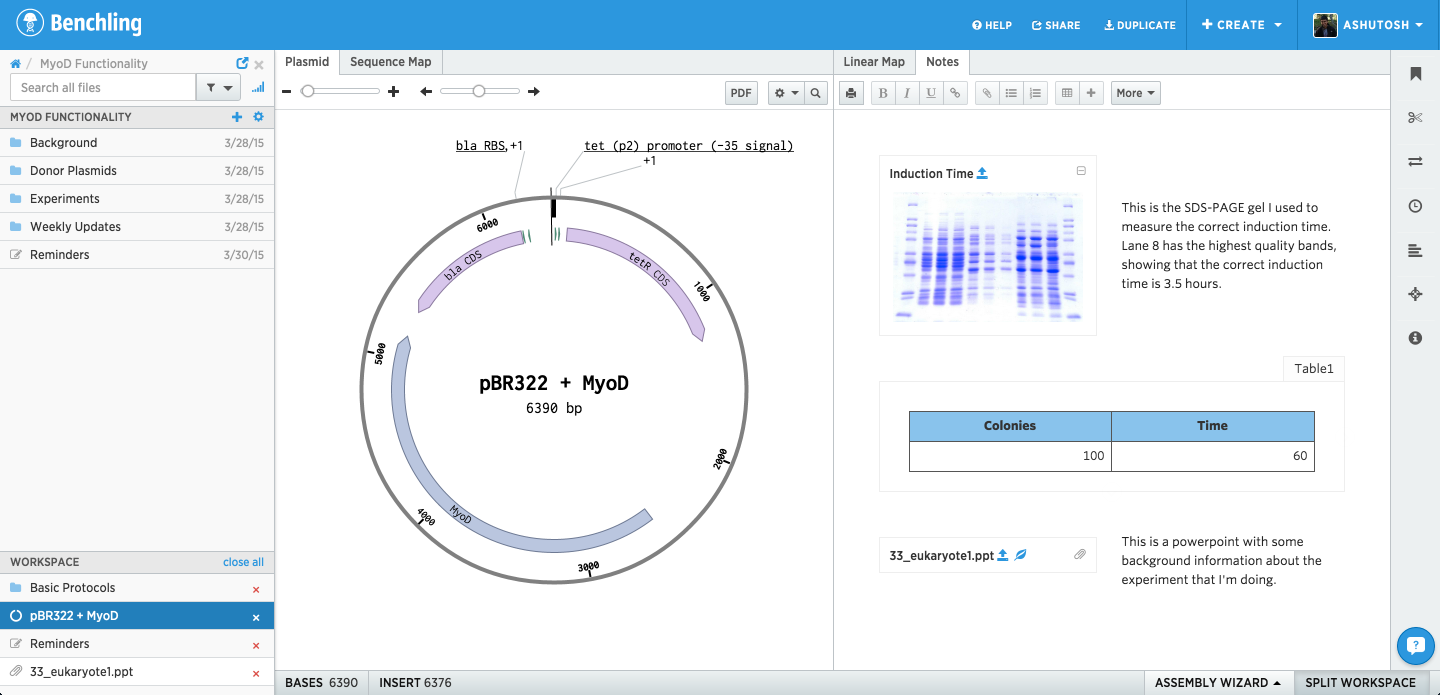Image resolution: width=1440 pixels, height=695 pixels.
Task: Toggle bold formatting in Notes
Action: (883, 93)
